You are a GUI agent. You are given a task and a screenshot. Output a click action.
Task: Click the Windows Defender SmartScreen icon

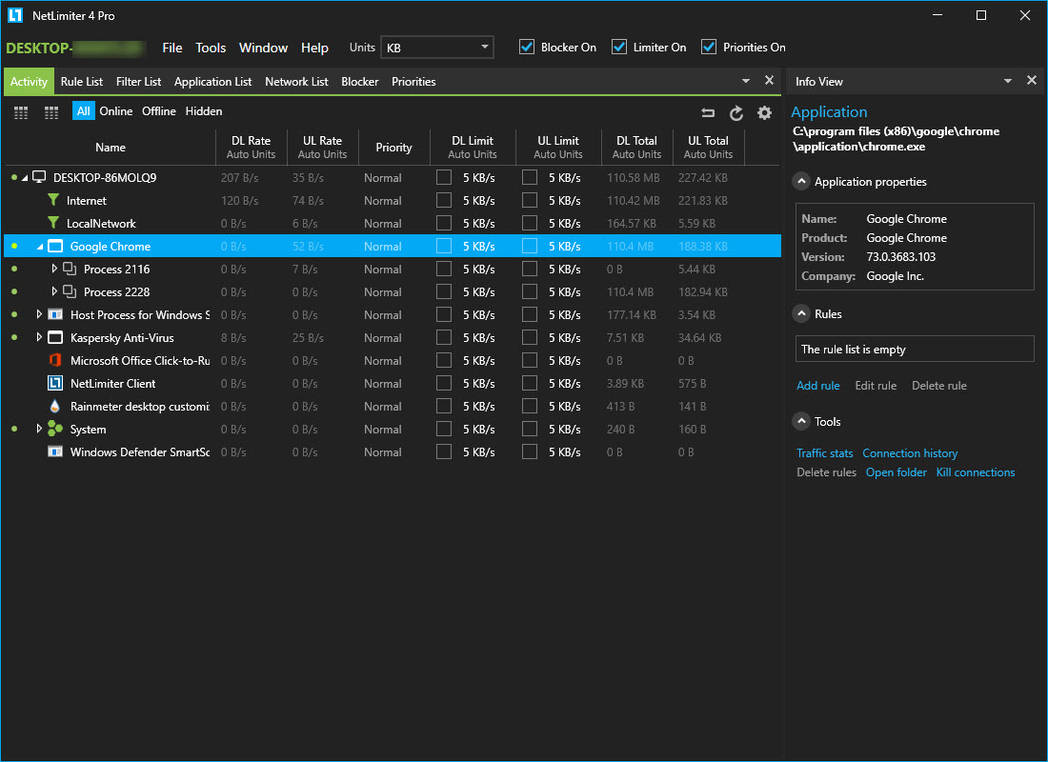point(55,452)
